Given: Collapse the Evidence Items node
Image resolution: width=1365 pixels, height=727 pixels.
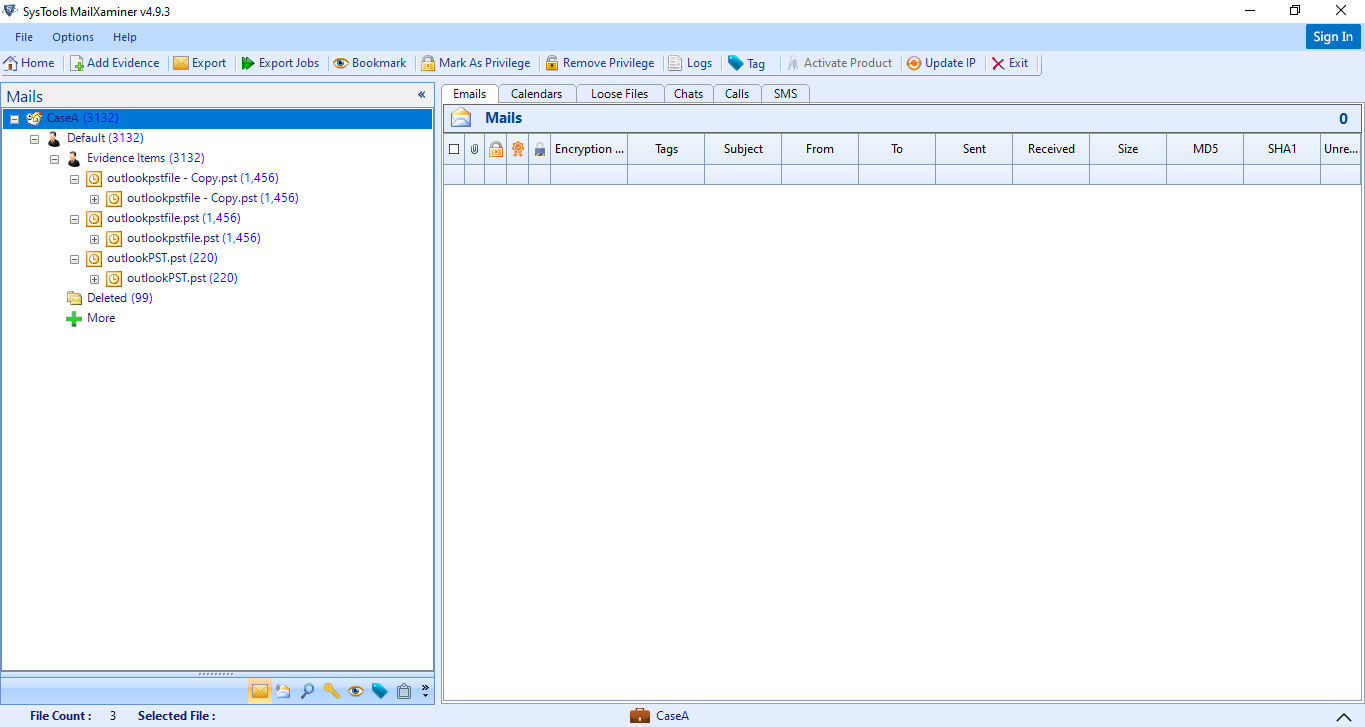Looking at the screenshot, I should [54, 159].
